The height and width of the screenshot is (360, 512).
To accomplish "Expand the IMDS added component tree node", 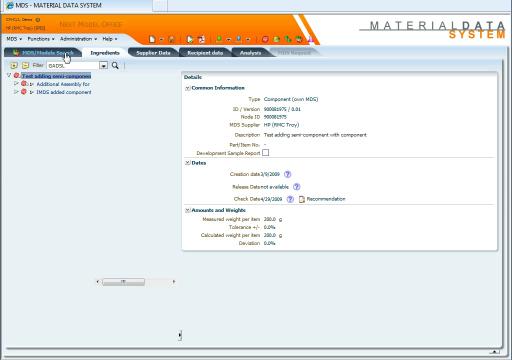I will point(16,92).
